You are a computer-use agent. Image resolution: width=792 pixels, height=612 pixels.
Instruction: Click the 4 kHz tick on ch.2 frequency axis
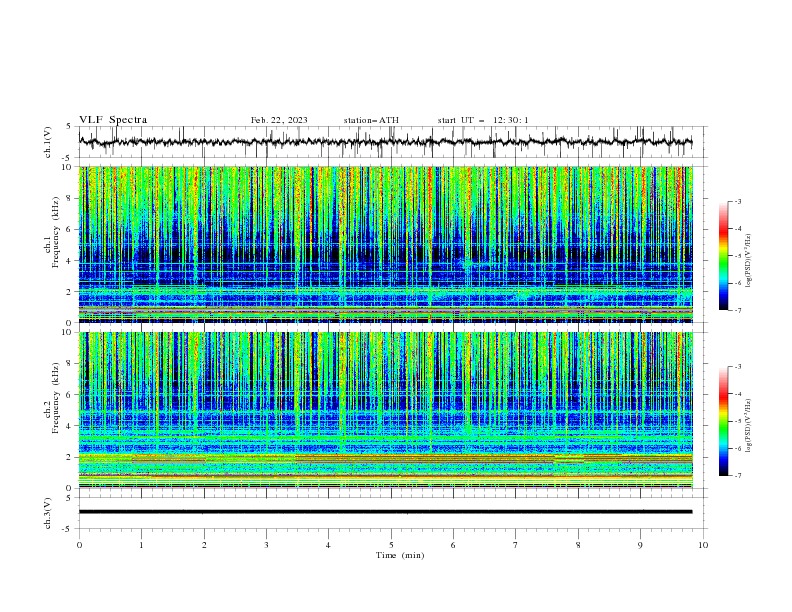click(70, 426)
